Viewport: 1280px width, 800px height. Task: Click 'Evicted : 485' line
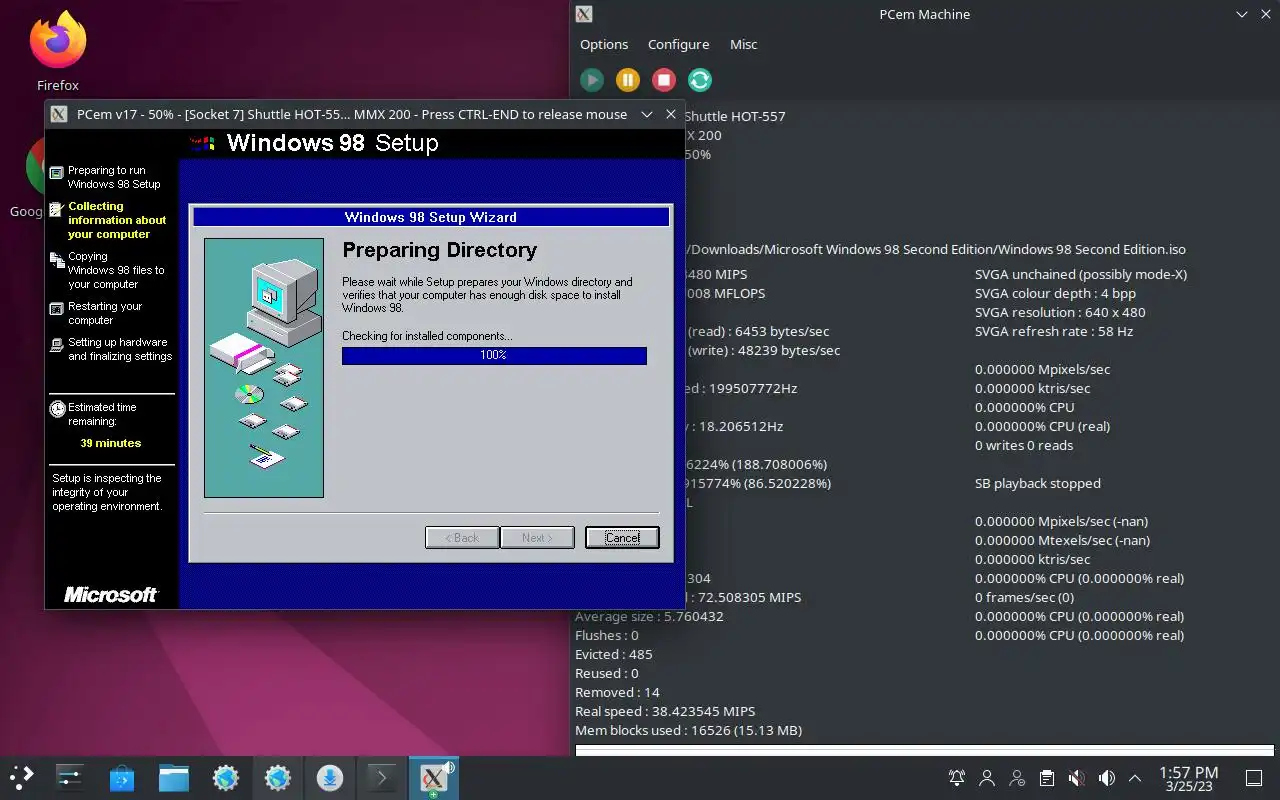click(613, 654)
